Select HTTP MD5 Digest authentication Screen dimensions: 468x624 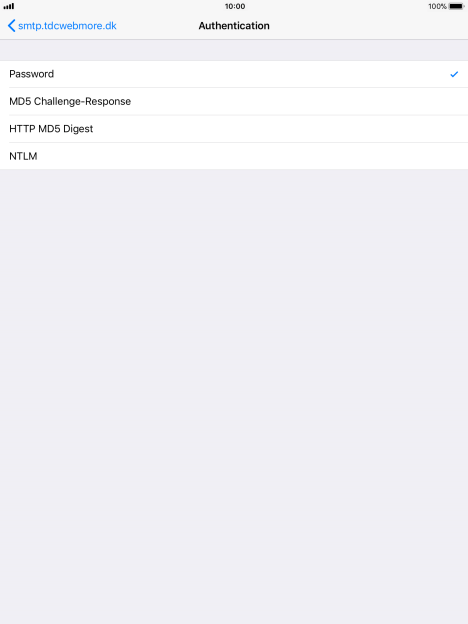234,129
